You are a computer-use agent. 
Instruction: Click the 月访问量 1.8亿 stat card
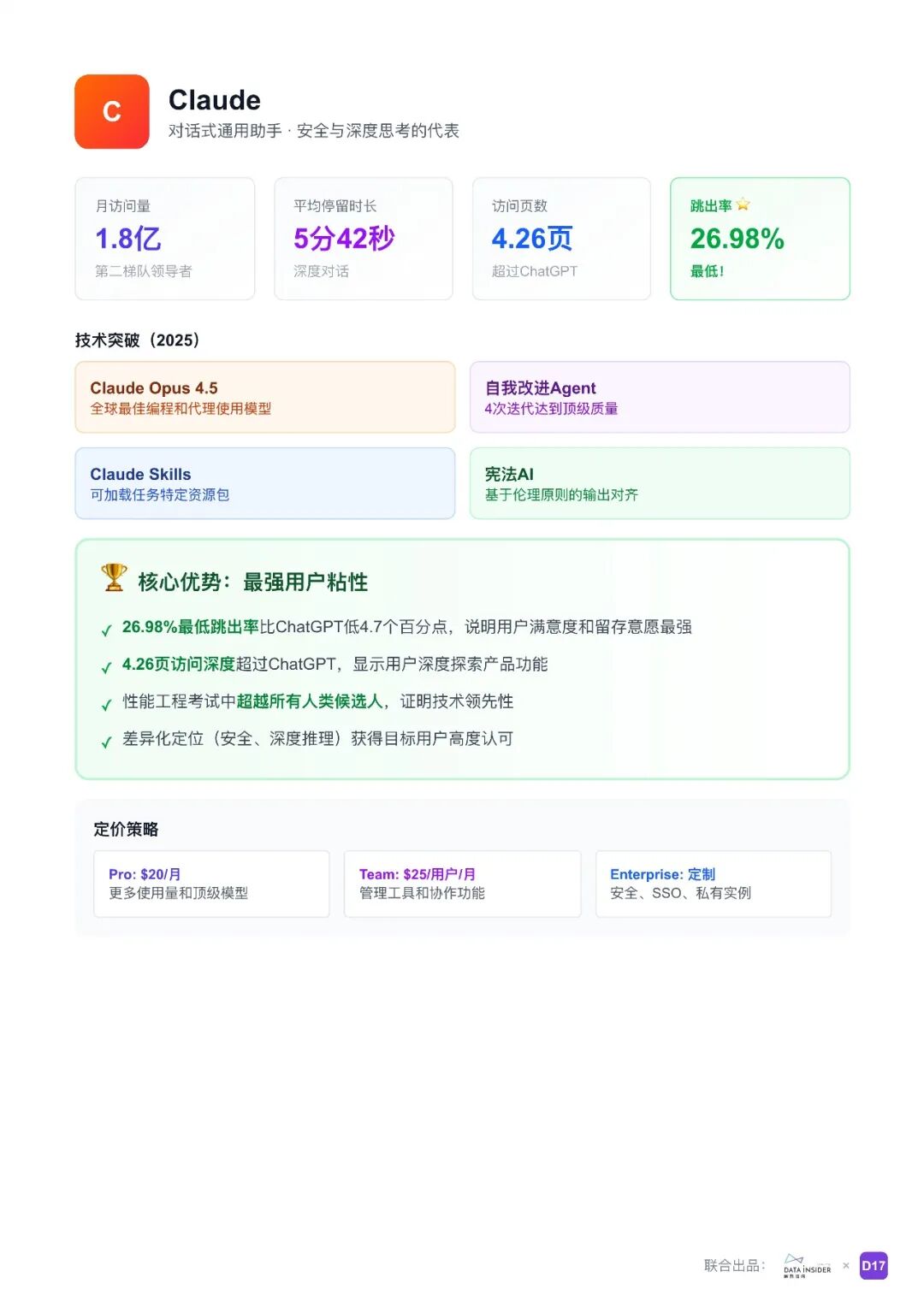tap(165, 239)
